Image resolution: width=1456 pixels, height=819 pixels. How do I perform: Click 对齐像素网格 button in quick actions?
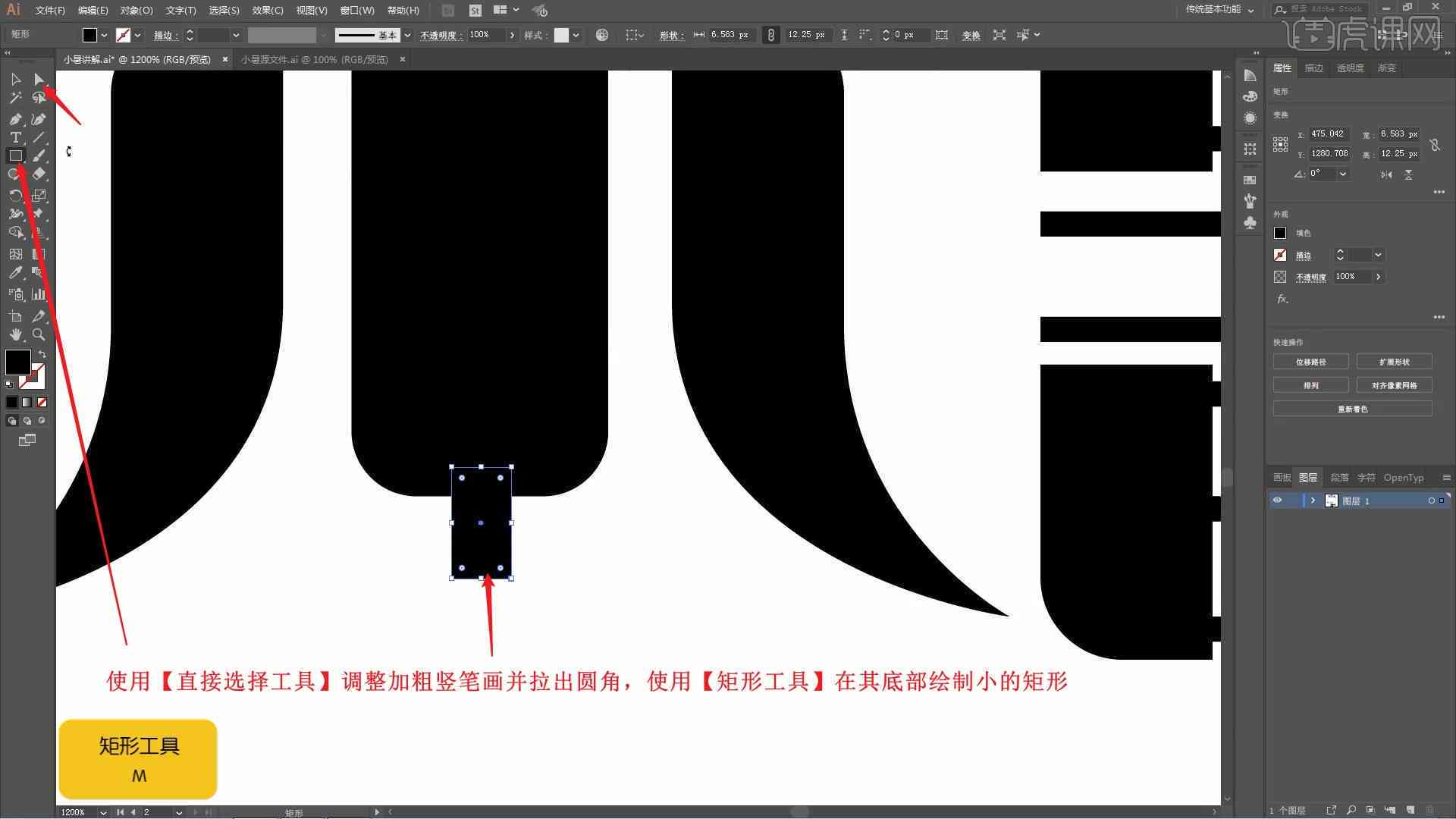coord(1394,385)
